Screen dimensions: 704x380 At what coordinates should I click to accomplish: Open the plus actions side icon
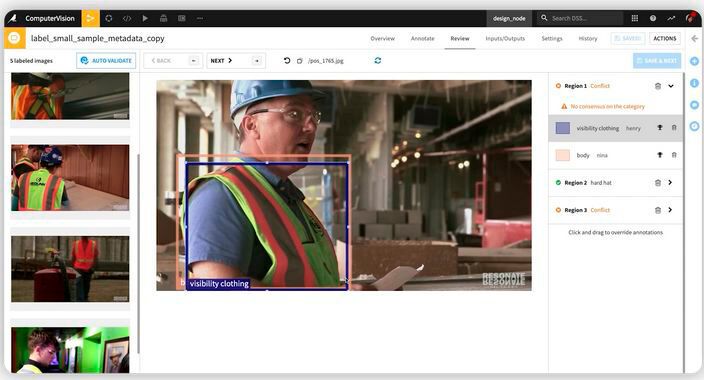click(x=694, y=61)
